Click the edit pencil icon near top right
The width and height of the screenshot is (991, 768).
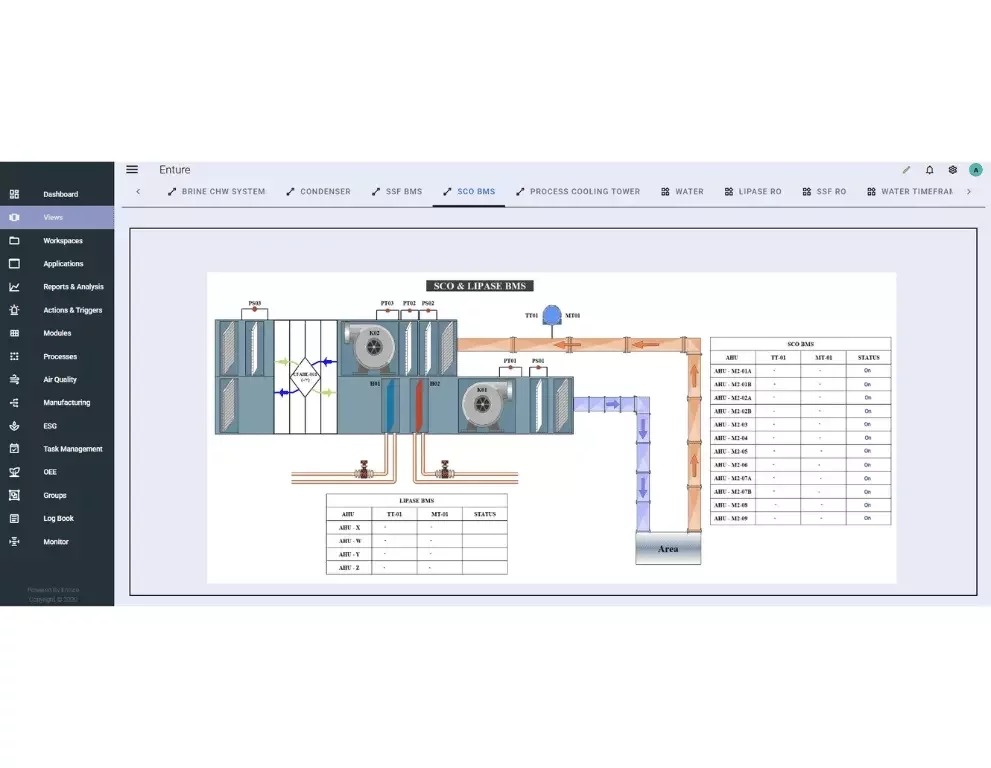(905, 170)
